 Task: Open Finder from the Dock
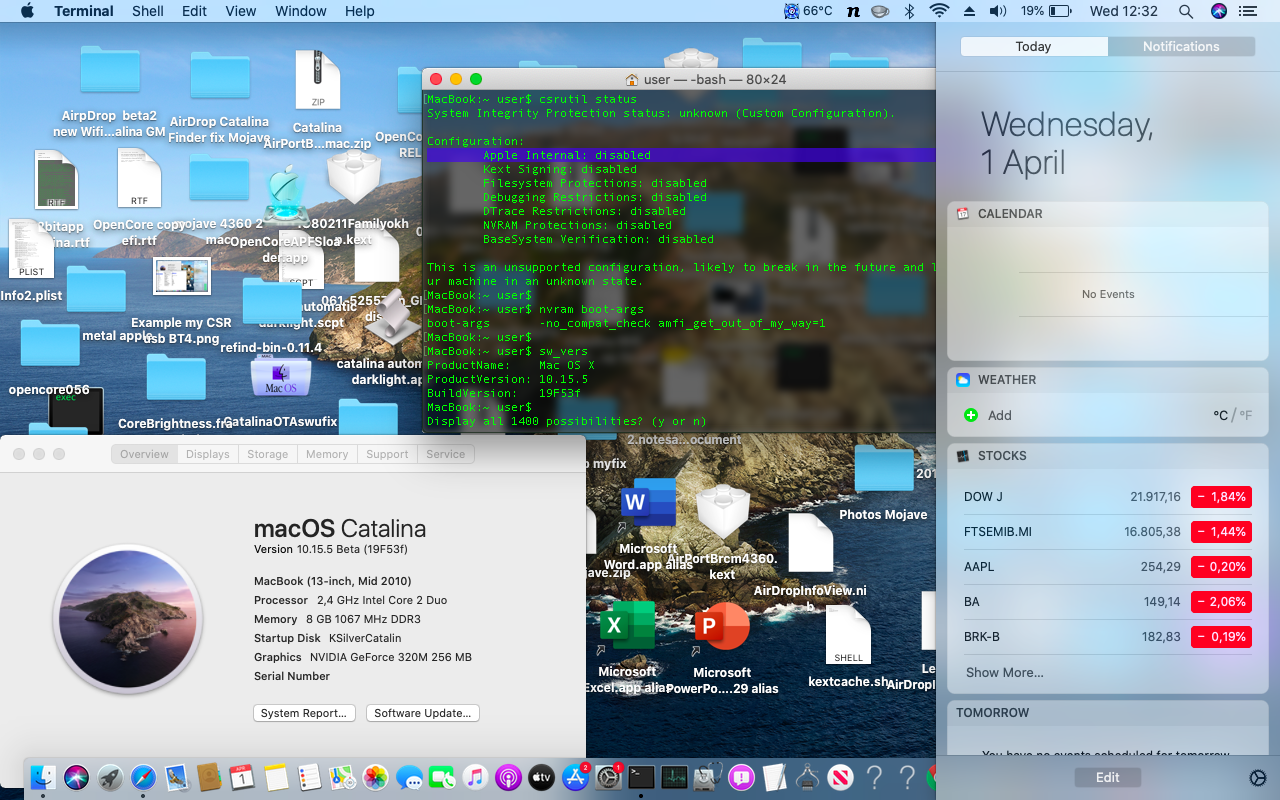pyautogui.click(x=43, y=777)
